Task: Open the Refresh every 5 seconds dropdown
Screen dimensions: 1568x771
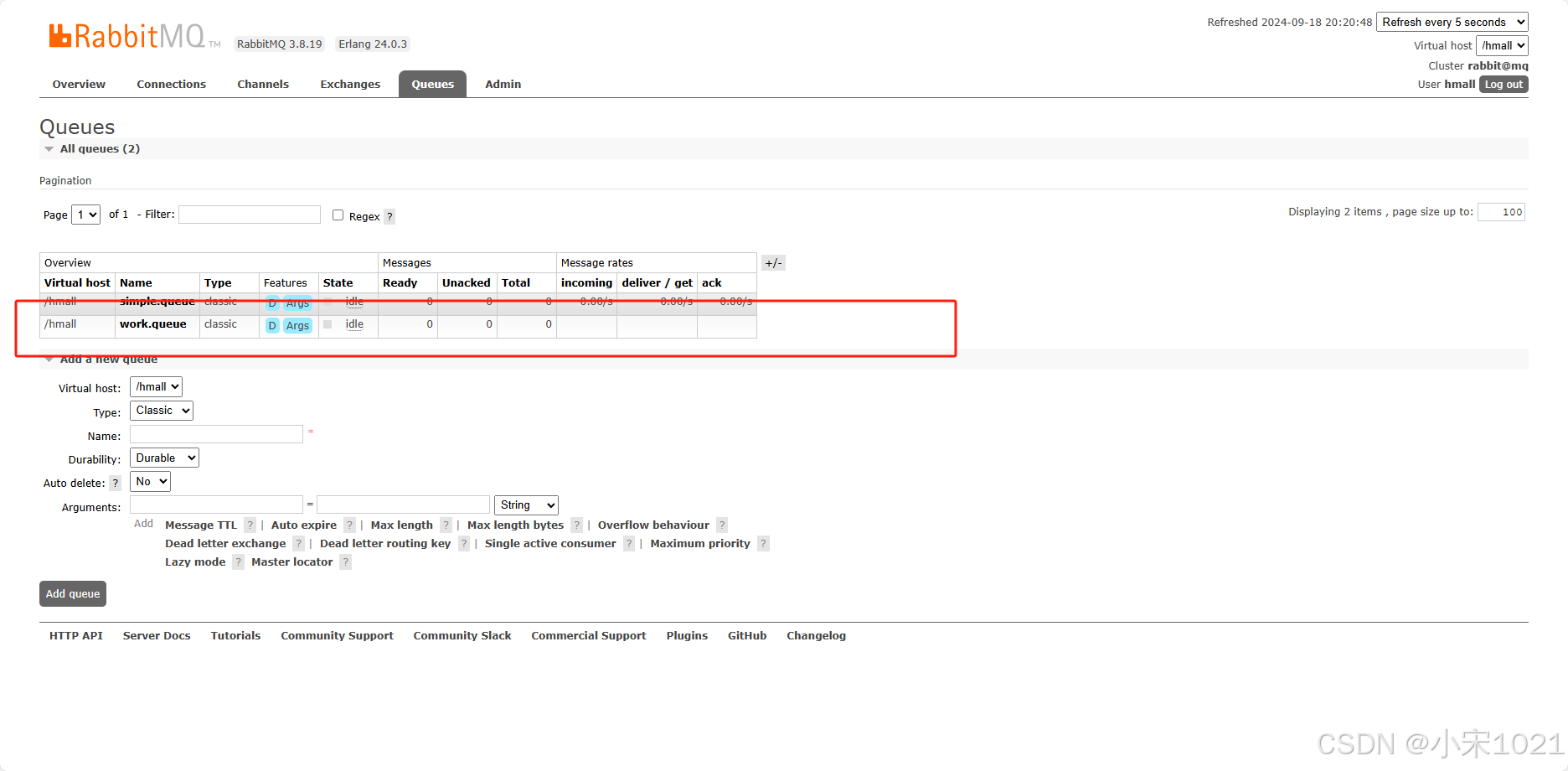Action: (x=1452, y=21)
